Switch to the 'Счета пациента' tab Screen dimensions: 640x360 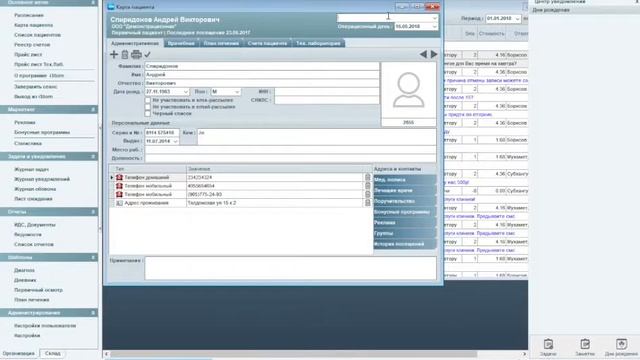[x=267, y=43]
